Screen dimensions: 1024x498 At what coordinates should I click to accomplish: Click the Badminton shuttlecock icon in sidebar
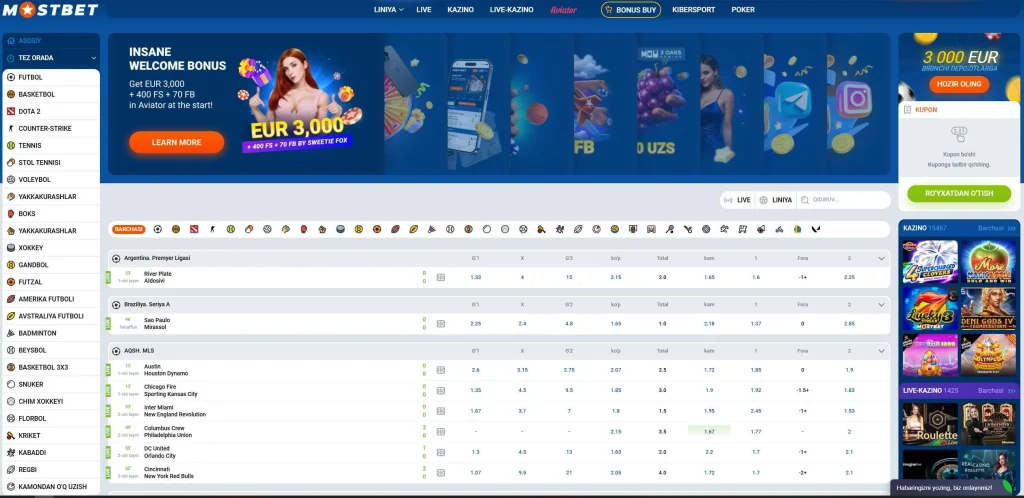(11, 333)
